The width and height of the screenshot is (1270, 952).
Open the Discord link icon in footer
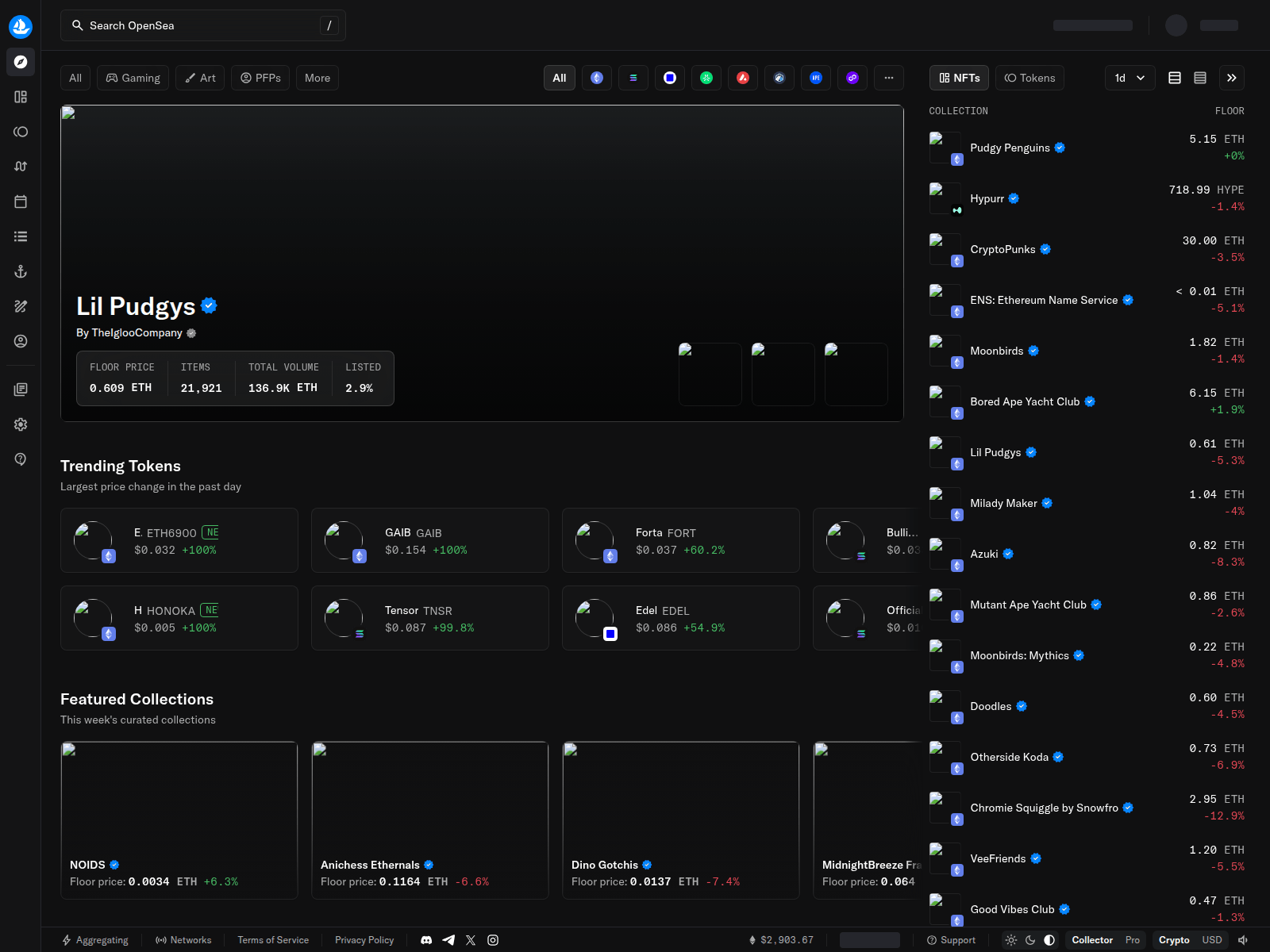[426, 940]
